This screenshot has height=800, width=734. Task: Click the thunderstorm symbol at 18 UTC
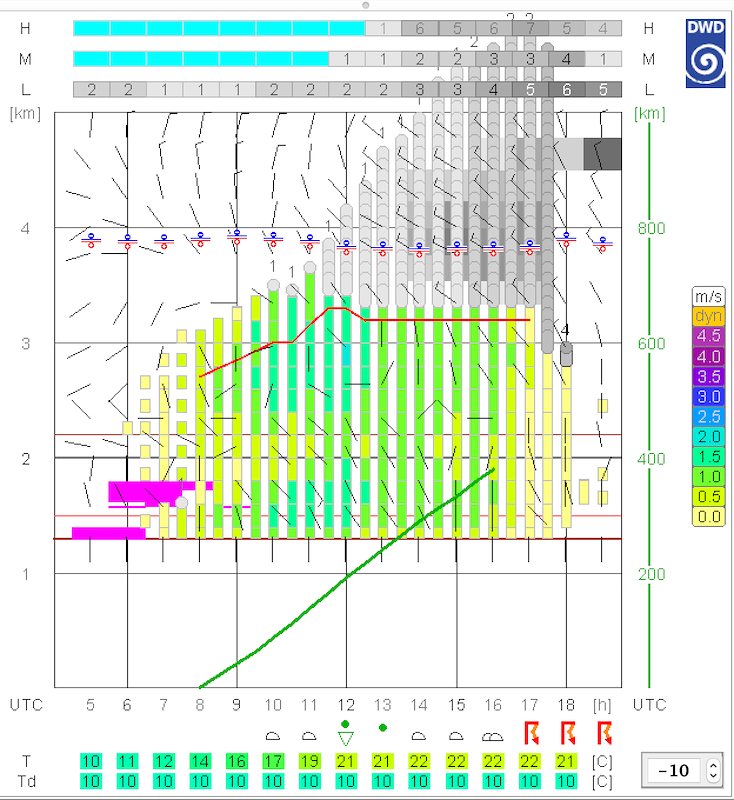(x=567, y=734)
